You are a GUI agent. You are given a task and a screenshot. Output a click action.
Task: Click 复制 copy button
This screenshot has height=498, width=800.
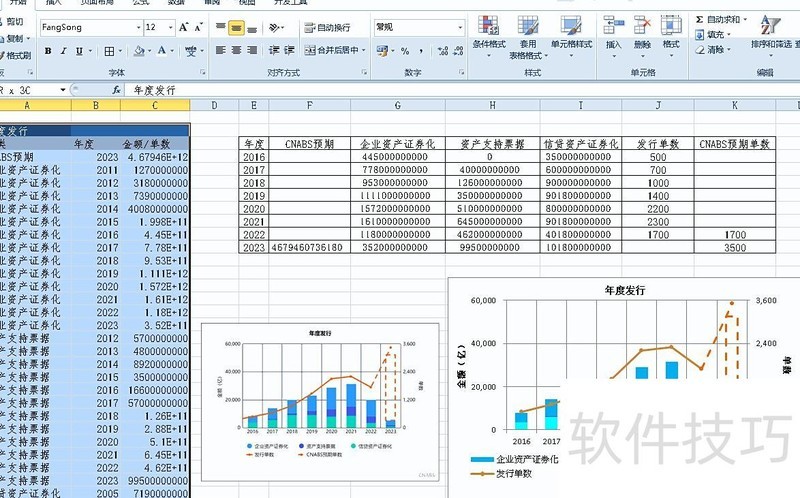[14, 38]
